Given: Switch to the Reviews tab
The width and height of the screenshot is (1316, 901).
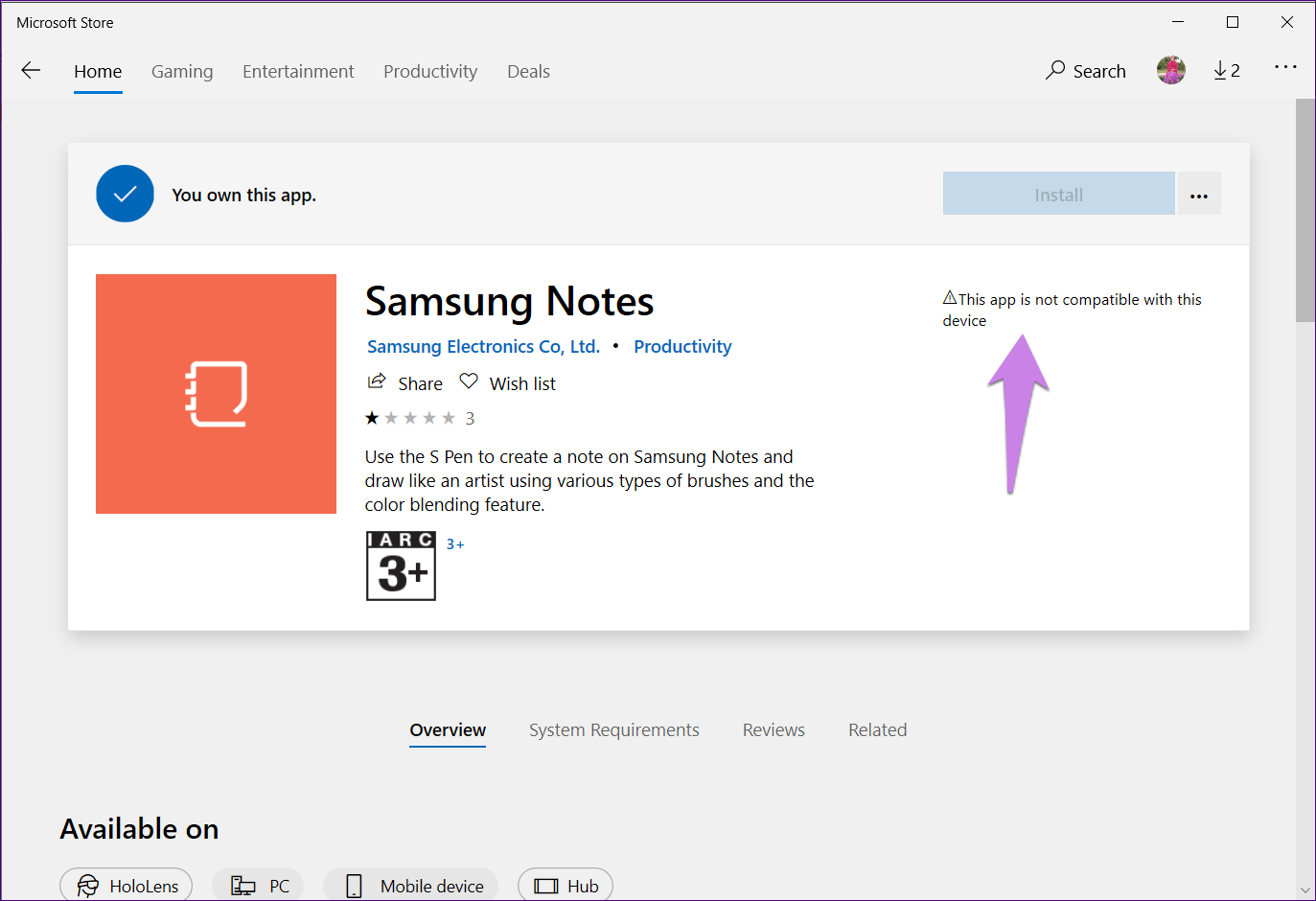Looking at the screenshot, I should click(x=773, y=729).
